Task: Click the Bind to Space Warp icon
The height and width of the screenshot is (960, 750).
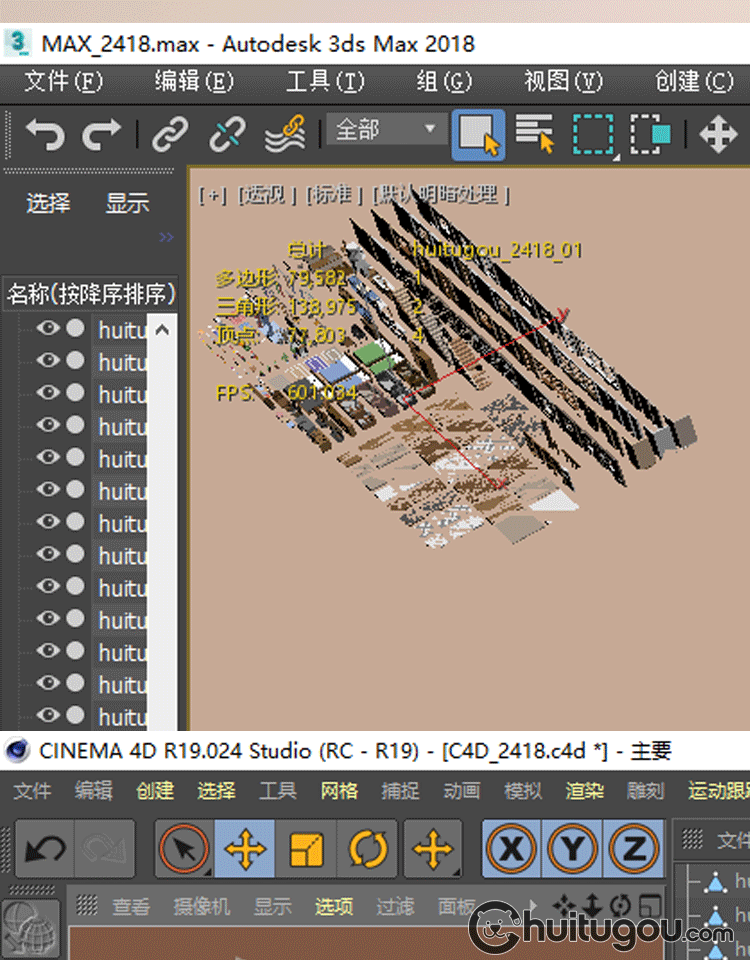Action: click(x=285, y=133)
